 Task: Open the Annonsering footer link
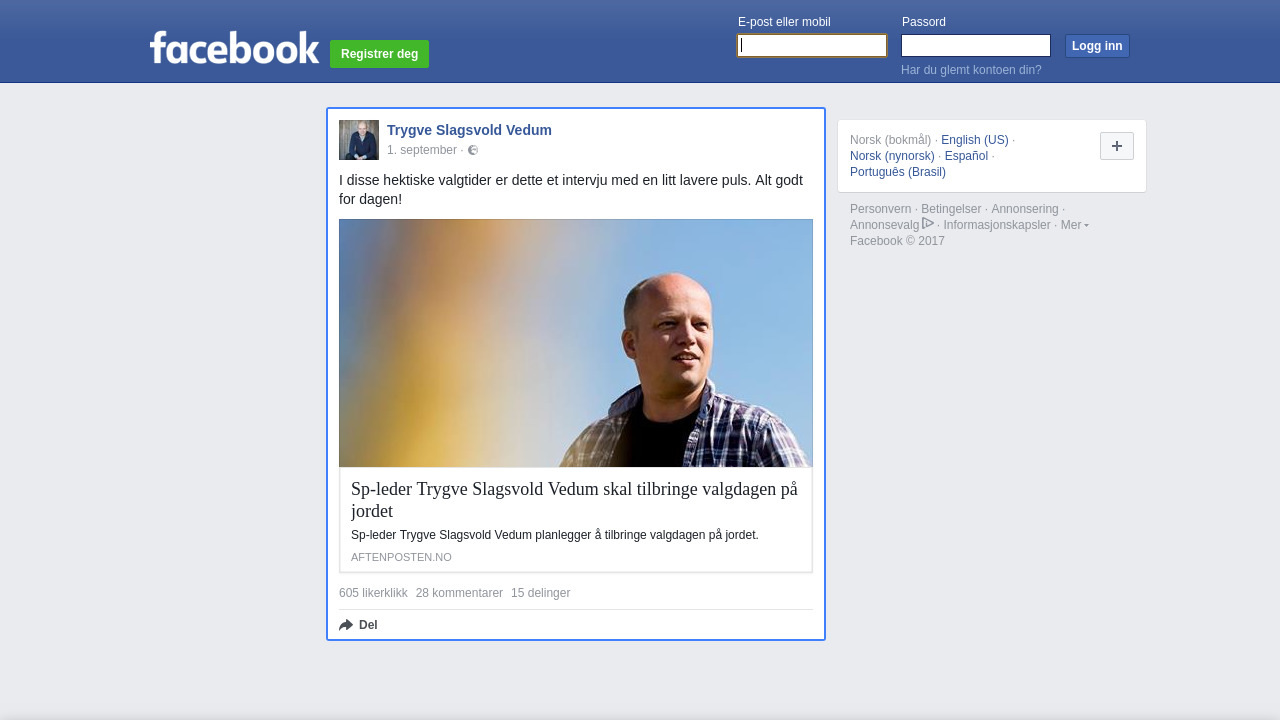click(x=1025, y=209)
